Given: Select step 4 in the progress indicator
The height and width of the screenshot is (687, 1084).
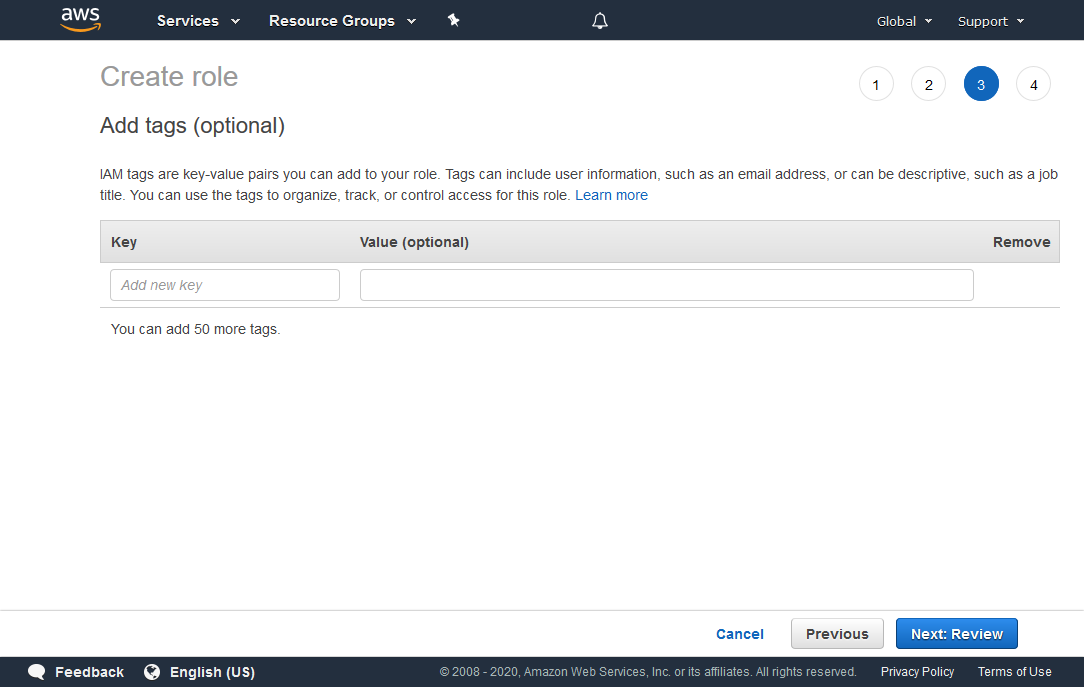Looking at the screenshot, I should pos(1033,84).
